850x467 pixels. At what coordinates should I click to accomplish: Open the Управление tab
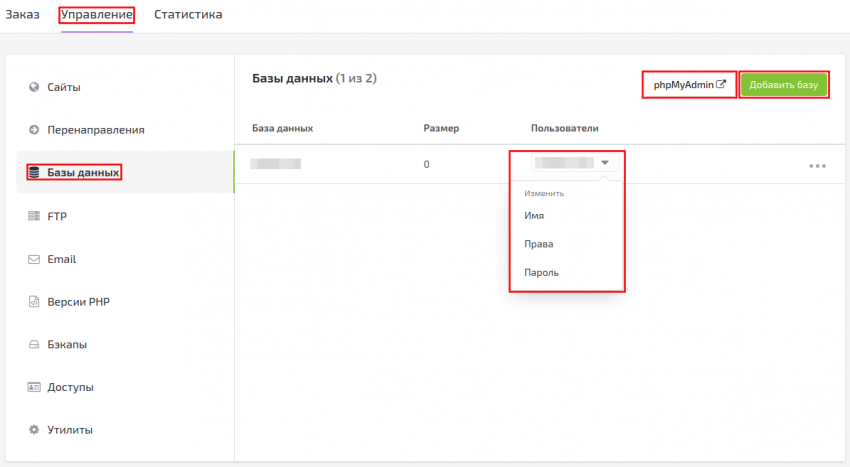coord(97,15)
